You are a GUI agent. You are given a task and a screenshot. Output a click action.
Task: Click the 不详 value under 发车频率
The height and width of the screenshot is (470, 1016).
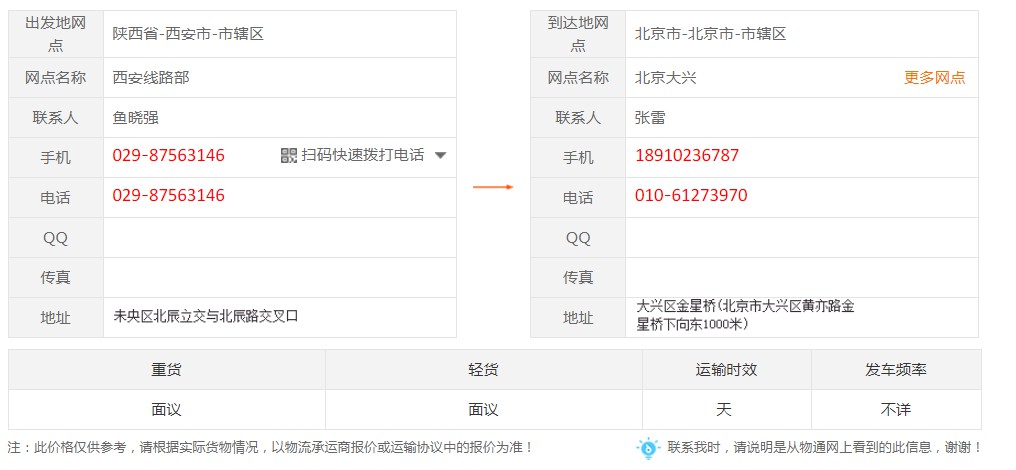895,410
